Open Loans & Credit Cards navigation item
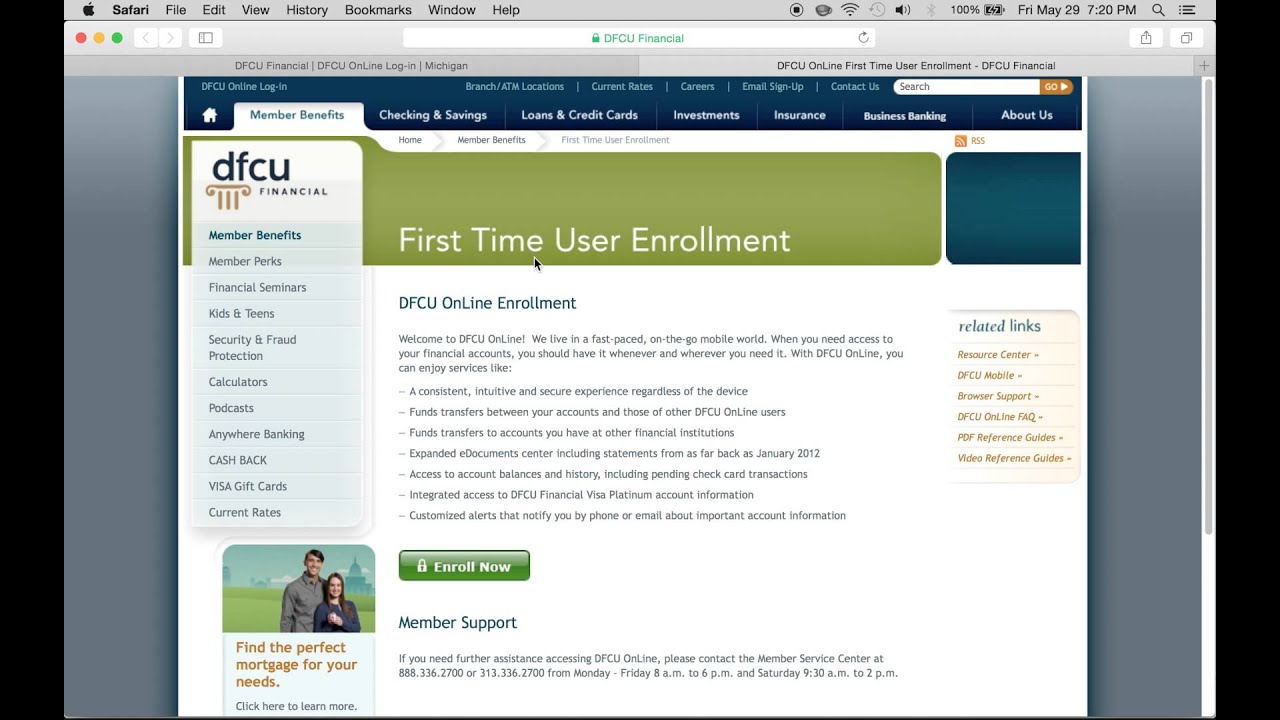Image resolution: width=1280 pixels, height=720 pixels. pos(579,115)
